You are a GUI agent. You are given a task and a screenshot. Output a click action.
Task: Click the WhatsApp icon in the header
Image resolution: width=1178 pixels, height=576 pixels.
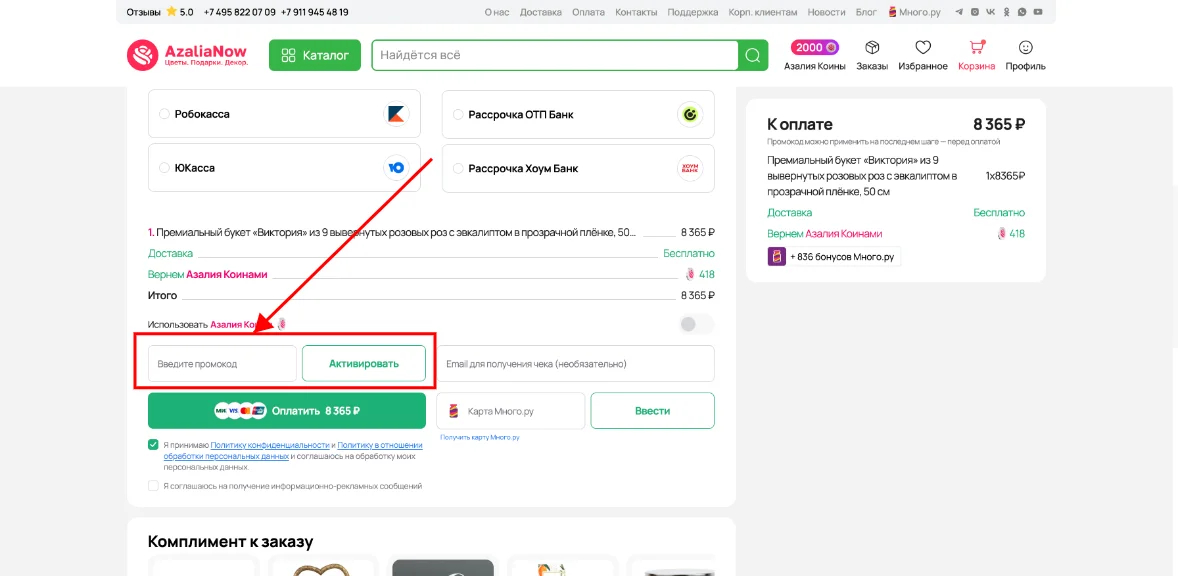(x=1022, y=12)
